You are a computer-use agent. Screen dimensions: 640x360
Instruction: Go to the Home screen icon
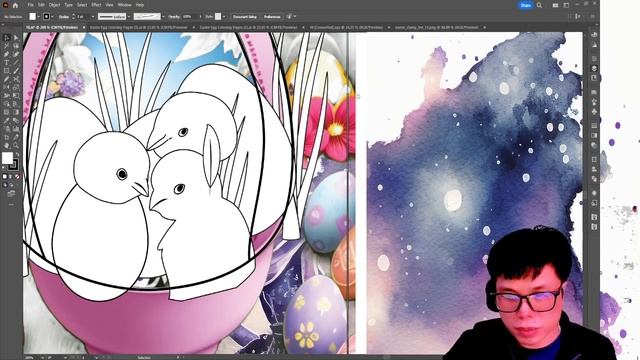point(16,5)
